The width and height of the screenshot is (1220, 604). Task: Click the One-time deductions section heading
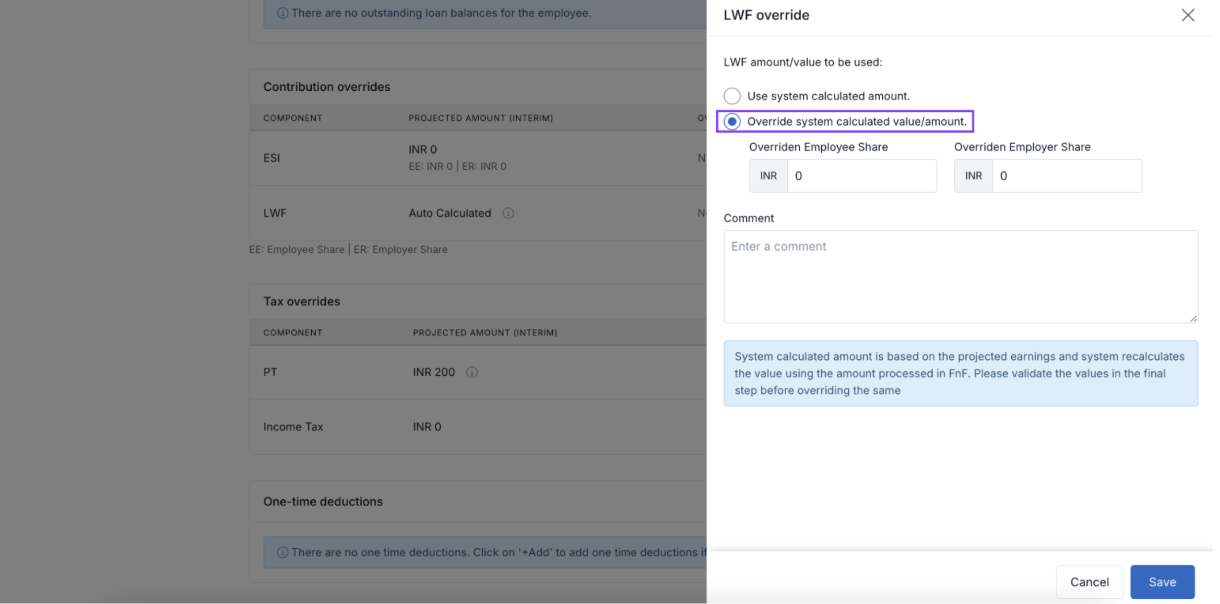(323, 501)
